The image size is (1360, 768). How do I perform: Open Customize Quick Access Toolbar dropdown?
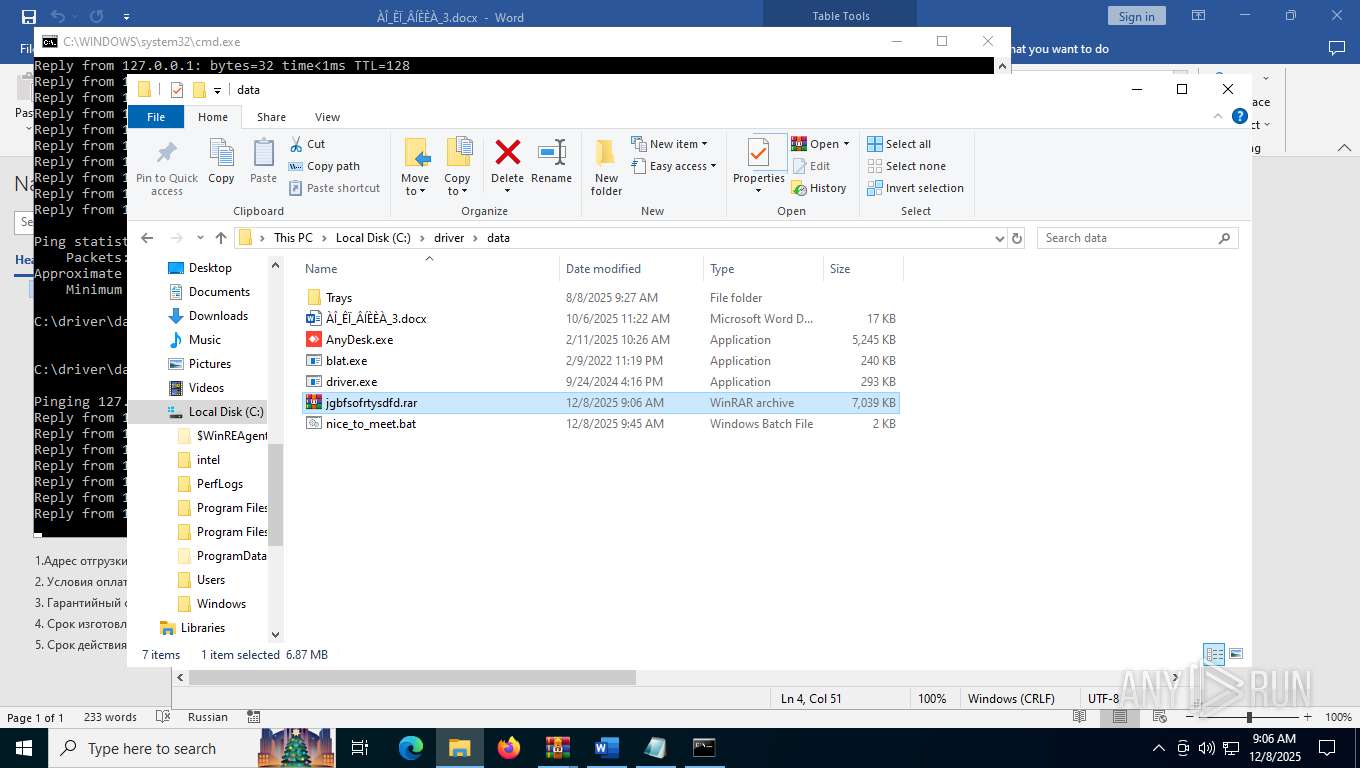coord(217,90)
